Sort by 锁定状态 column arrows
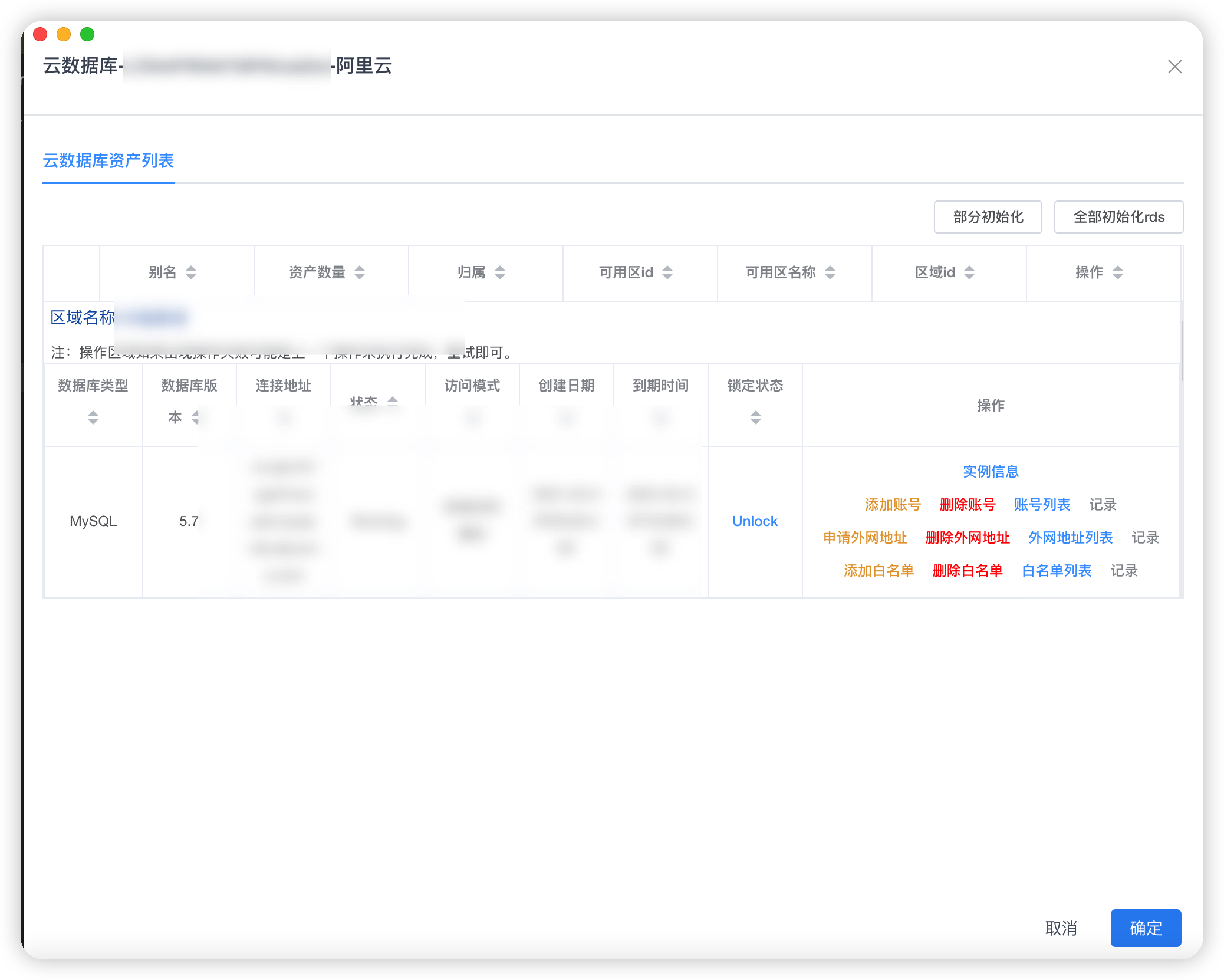 pos(755,418)
